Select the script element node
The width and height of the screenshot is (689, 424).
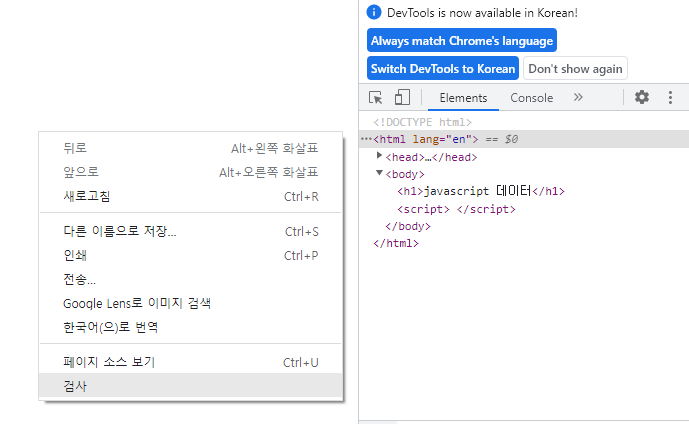coord(456,209)
